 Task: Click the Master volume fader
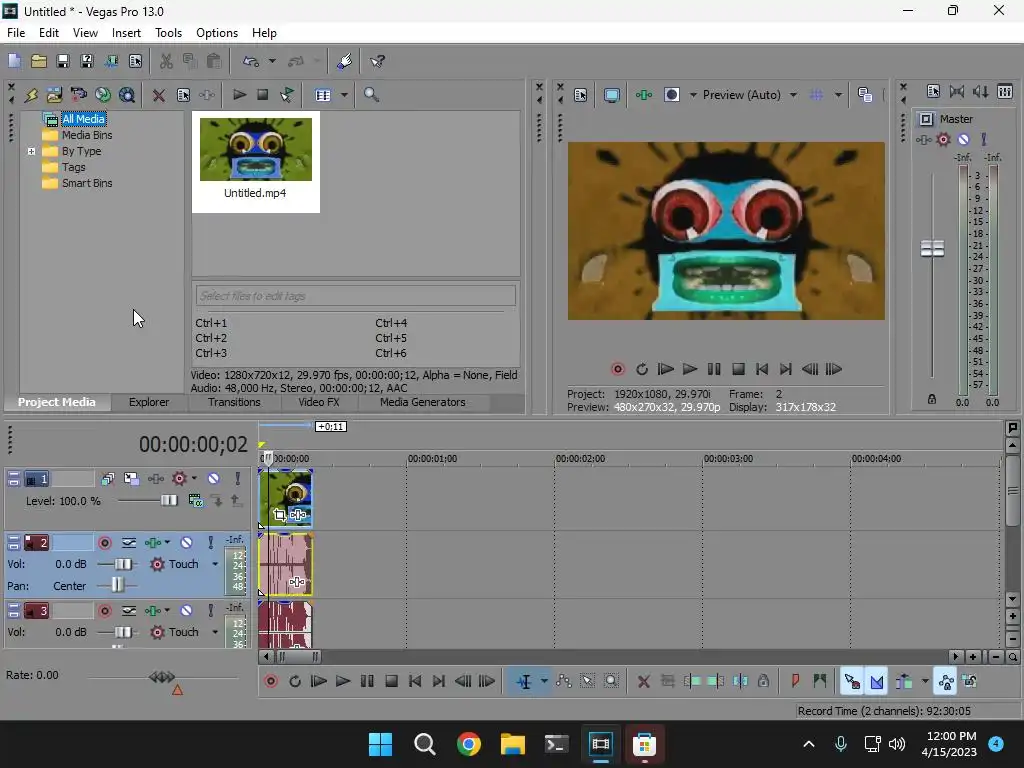[x=932, y=249]
